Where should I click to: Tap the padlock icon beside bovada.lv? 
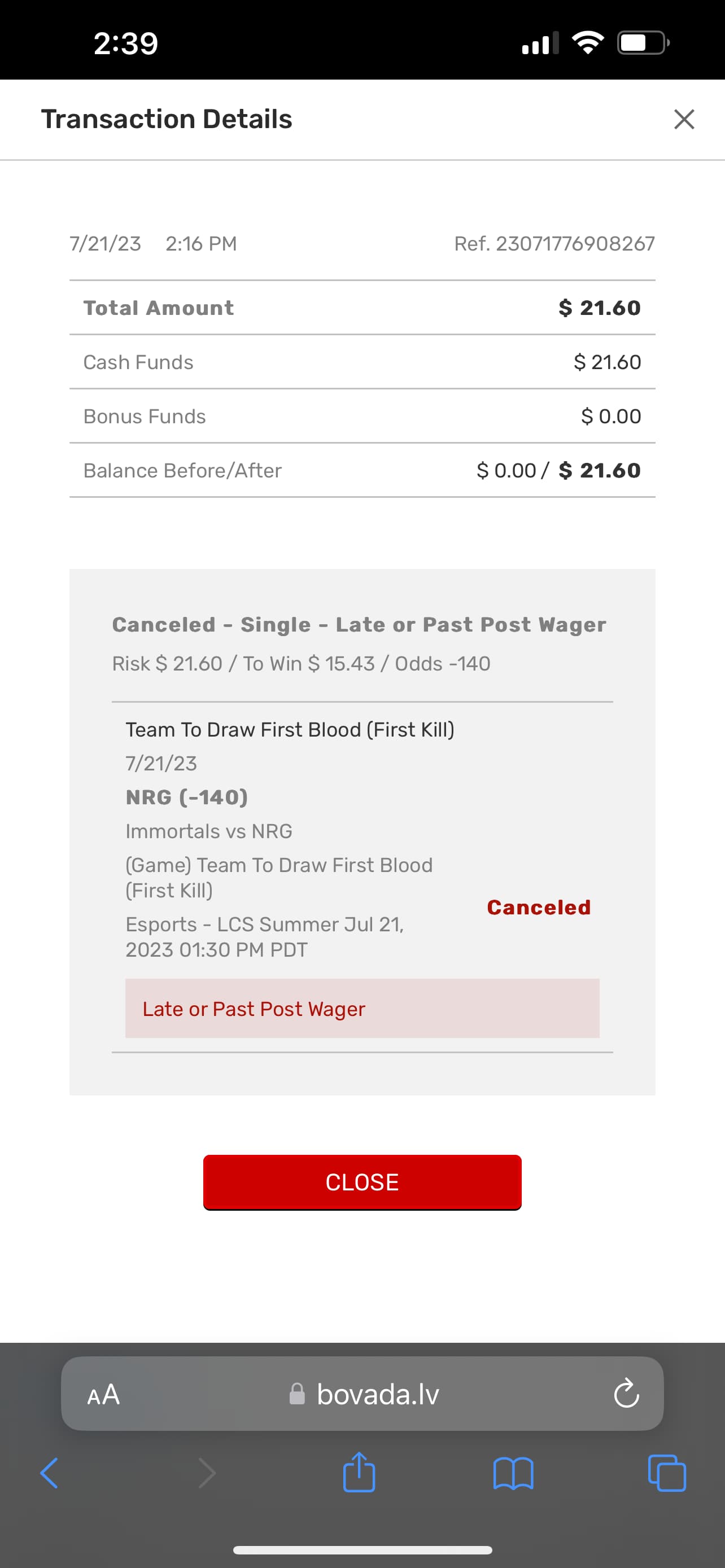tap(297, 1395)
